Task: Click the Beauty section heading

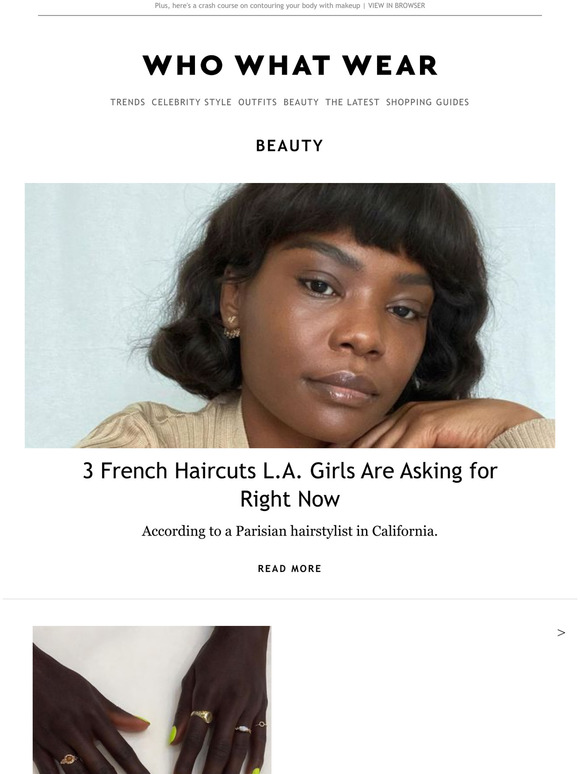Action: point(290,146)
